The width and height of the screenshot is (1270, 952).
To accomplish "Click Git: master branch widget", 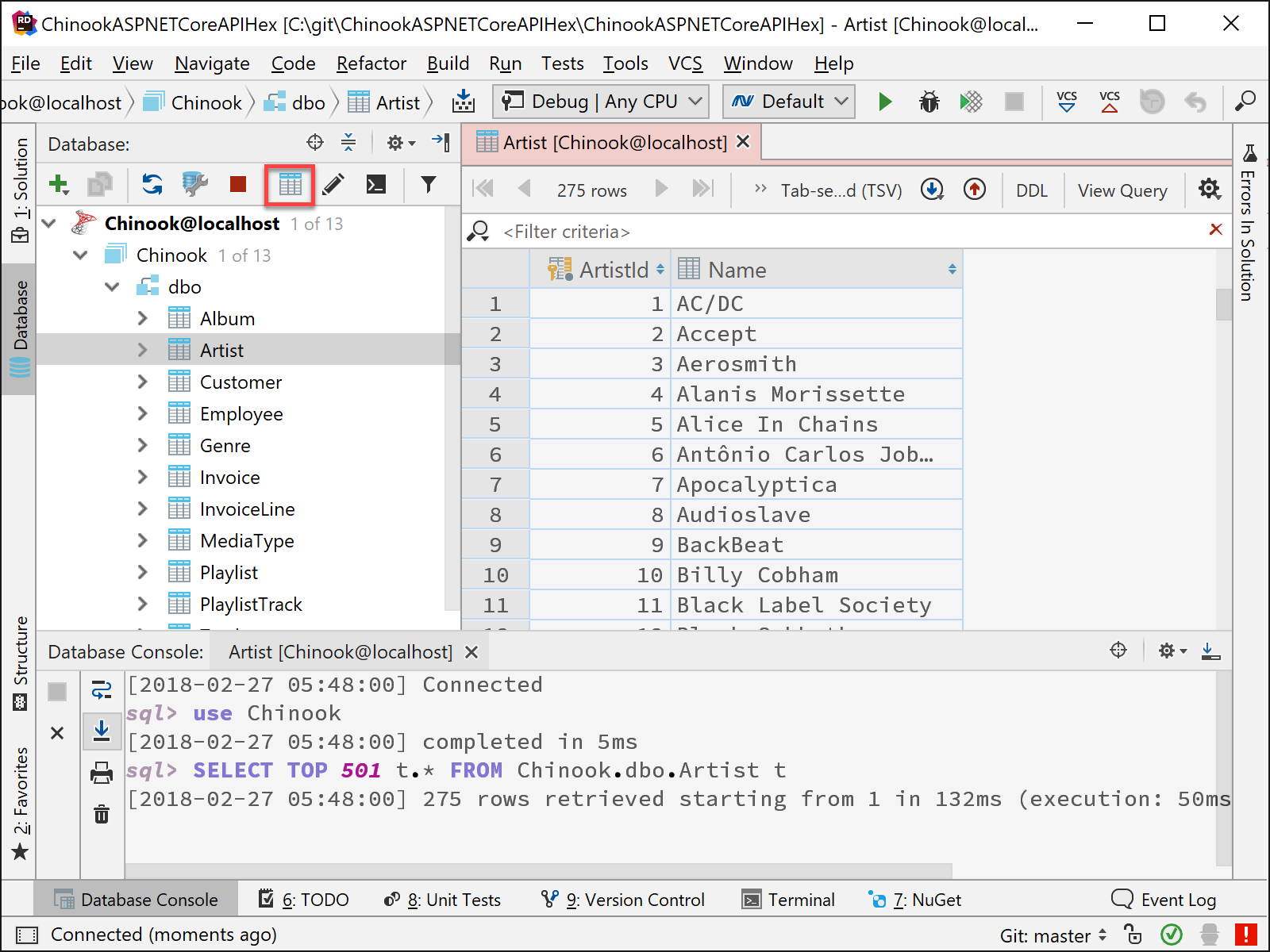I will pos(1053,936).
